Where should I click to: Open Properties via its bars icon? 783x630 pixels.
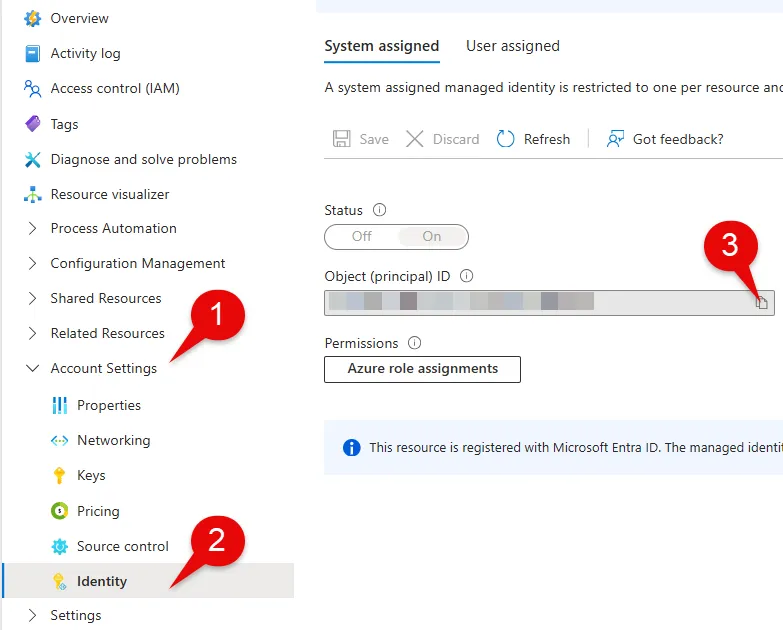tap(59, 405)
